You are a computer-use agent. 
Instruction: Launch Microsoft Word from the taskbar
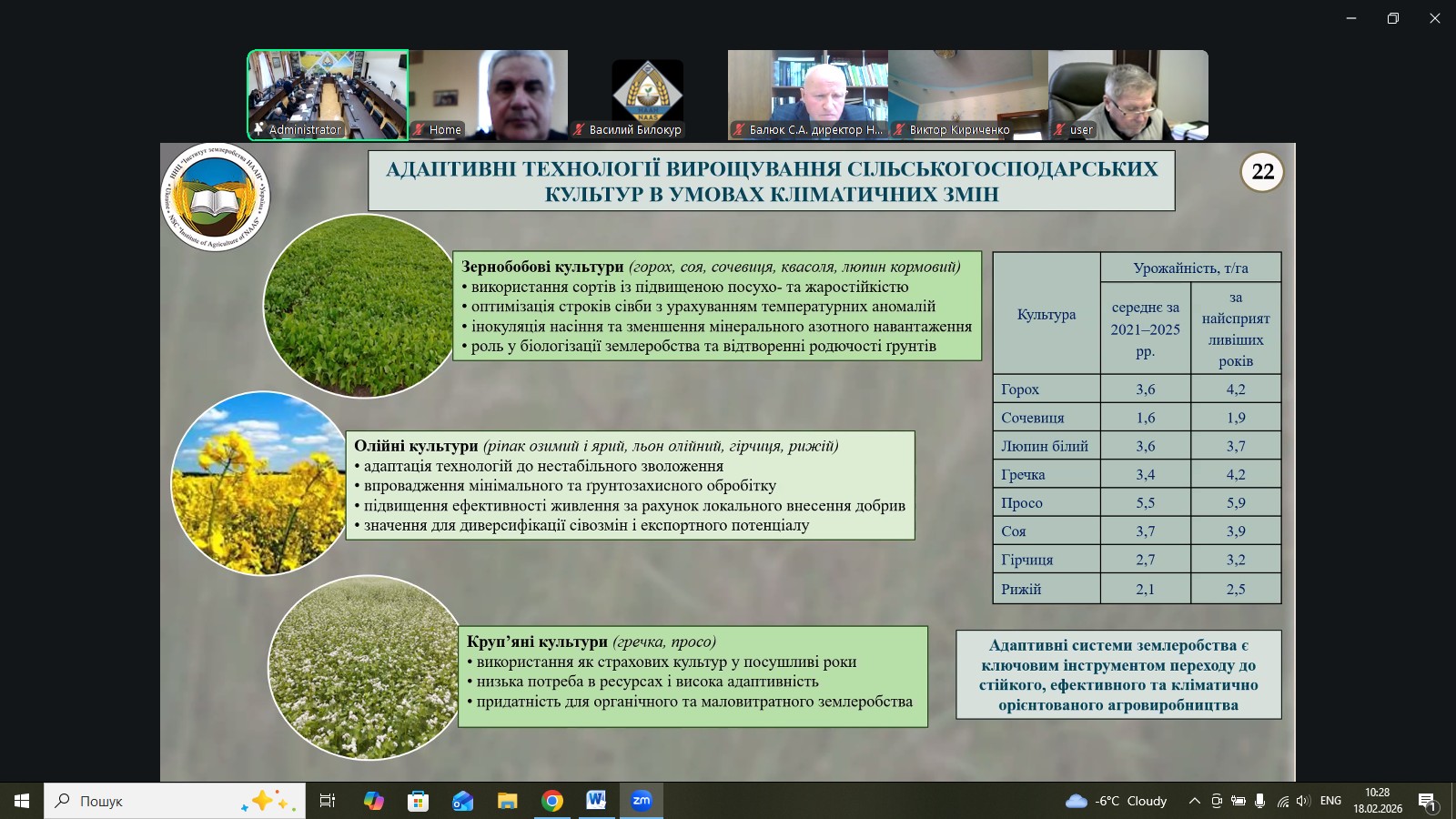coord(596,801)
